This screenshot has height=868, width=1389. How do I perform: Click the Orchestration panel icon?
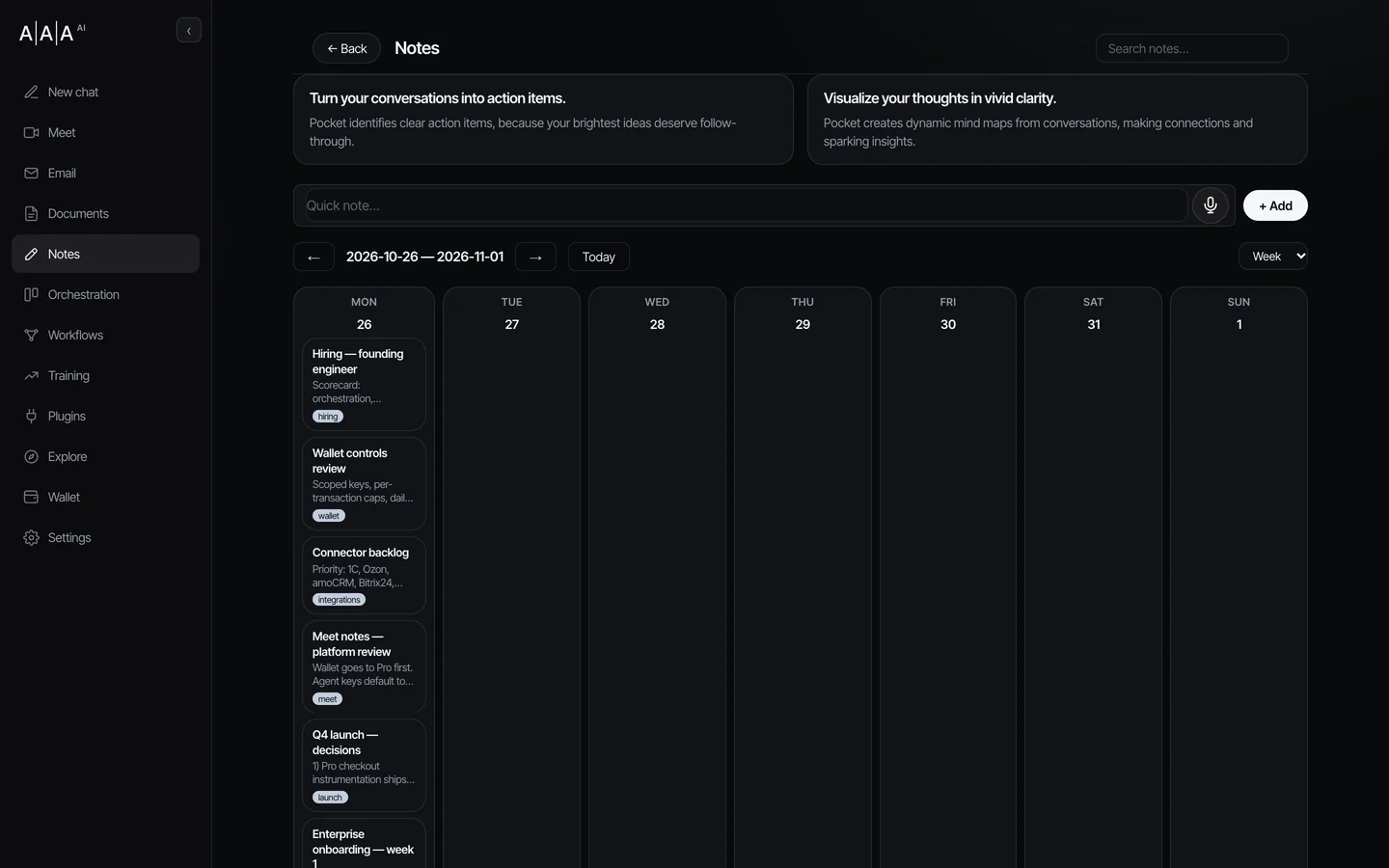[31, 295]
